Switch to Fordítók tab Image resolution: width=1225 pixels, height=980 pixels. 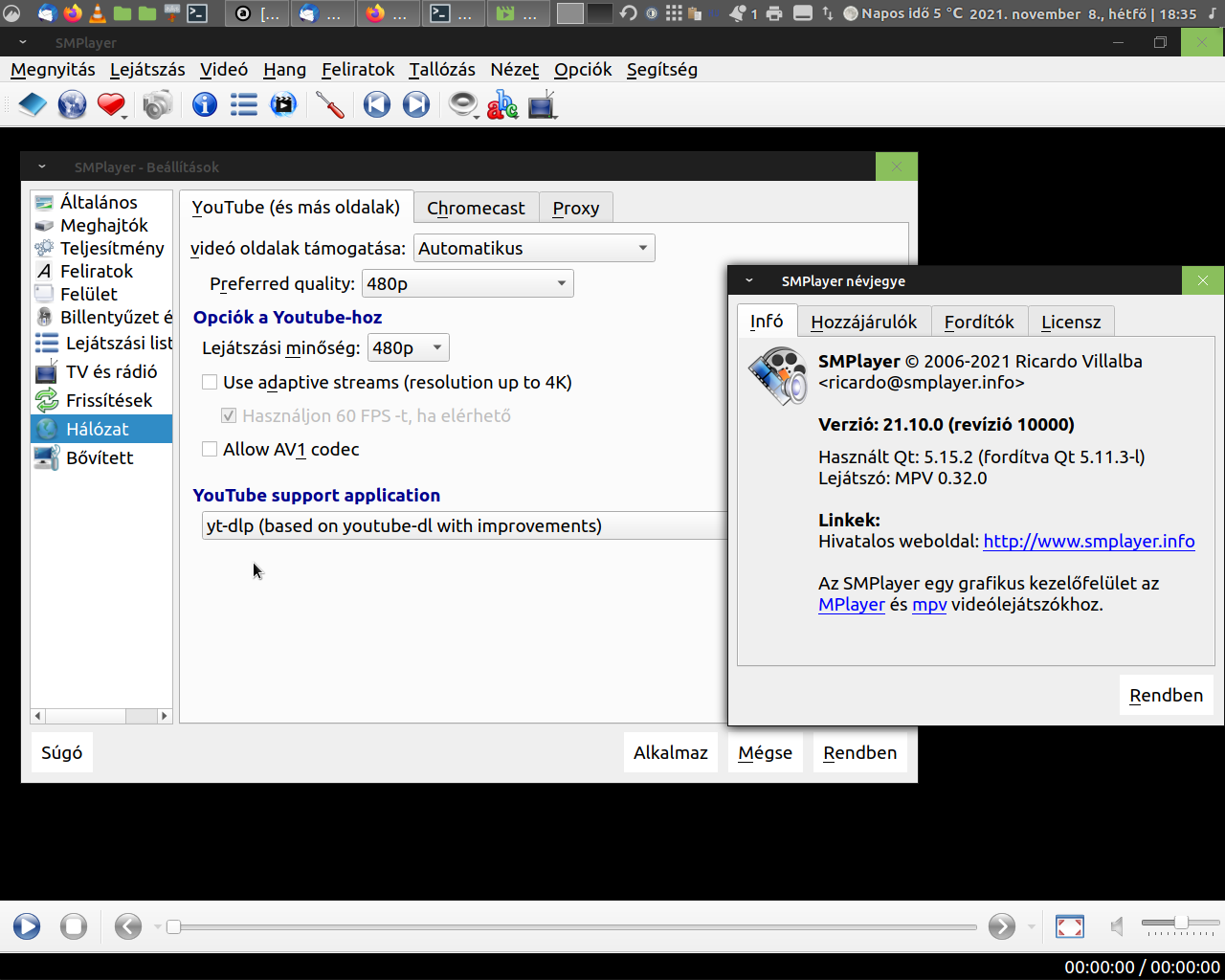pyautogui.click(x=979, y=322)
